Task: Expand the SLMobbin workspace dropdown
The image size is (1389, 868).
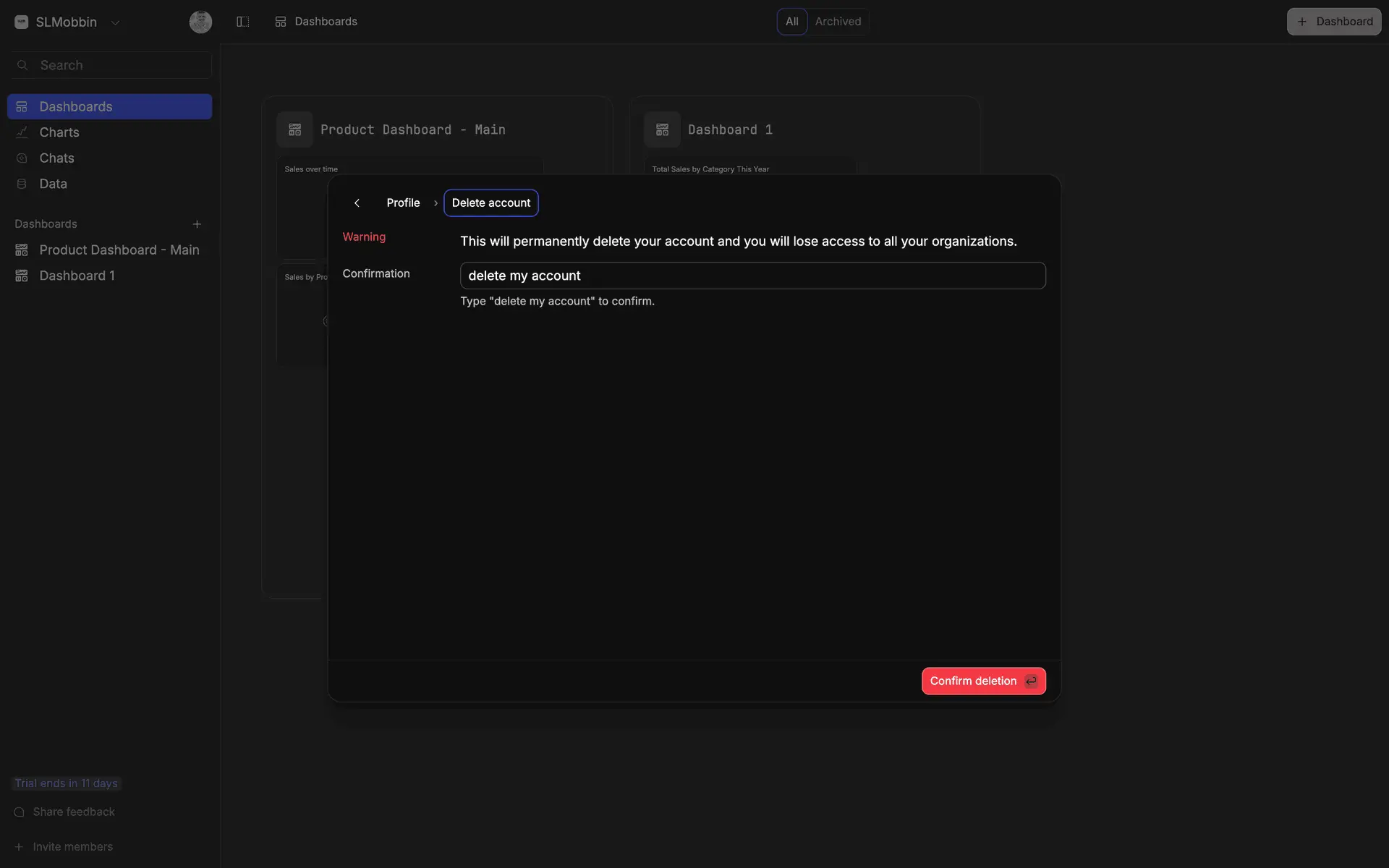Action: (x=115, y=22)
